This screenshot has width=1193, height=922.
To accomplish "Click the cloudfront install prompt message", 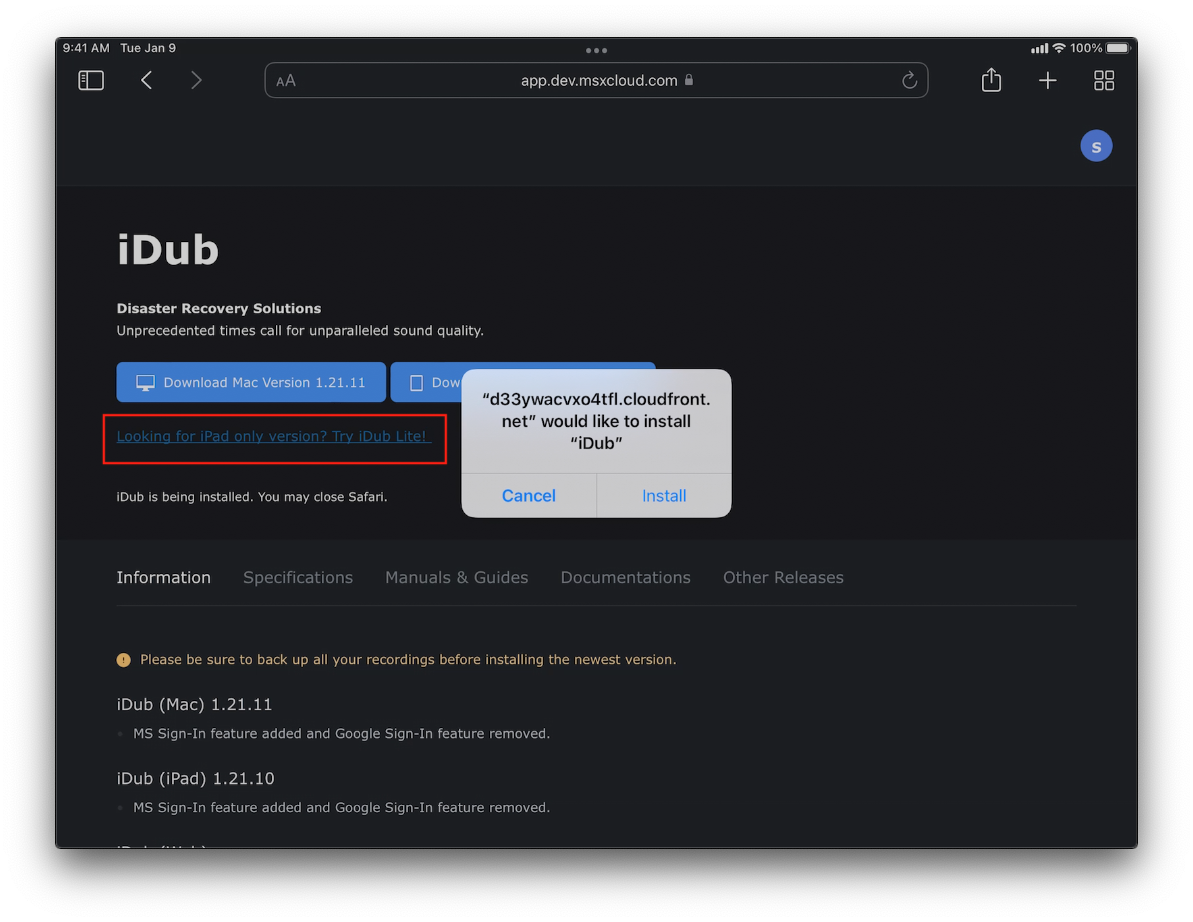I will pos(596,421).
